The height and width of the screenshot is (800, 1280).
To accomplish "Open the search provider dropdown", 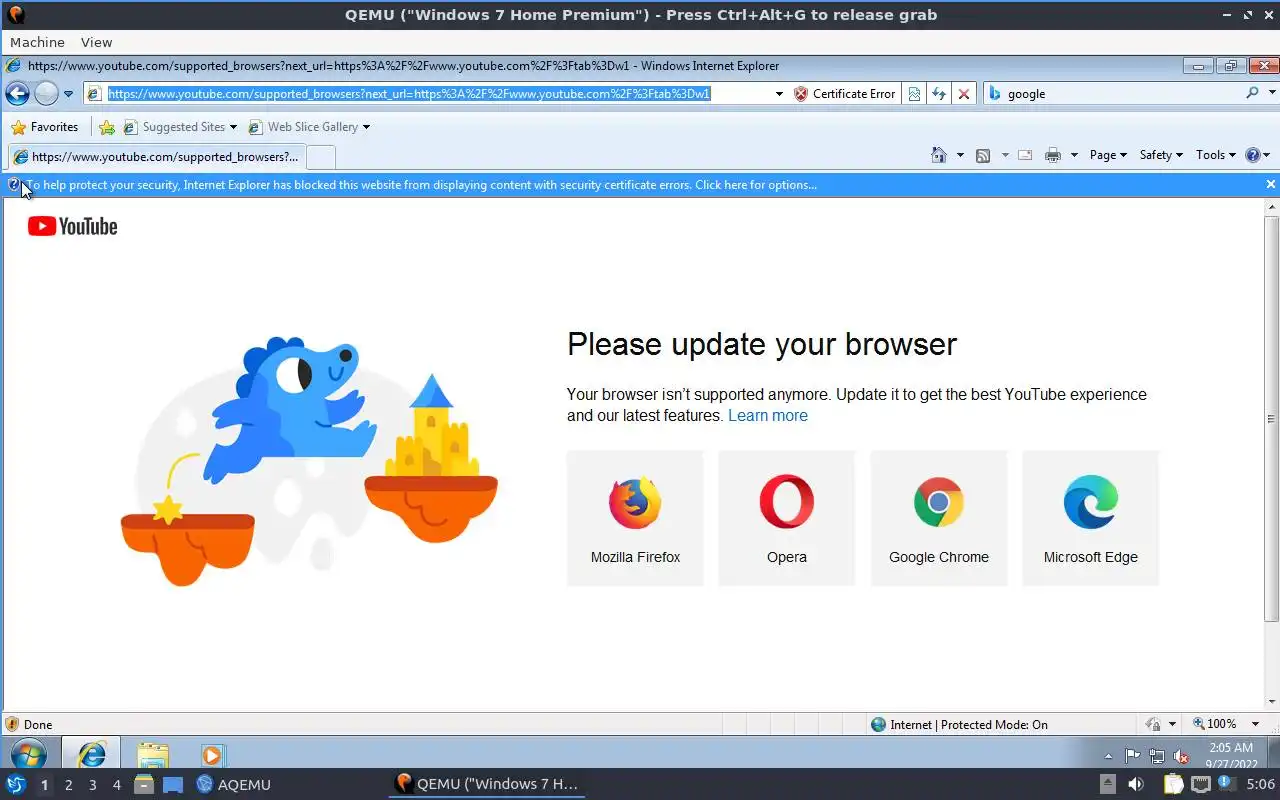I will pos(1272,93).
